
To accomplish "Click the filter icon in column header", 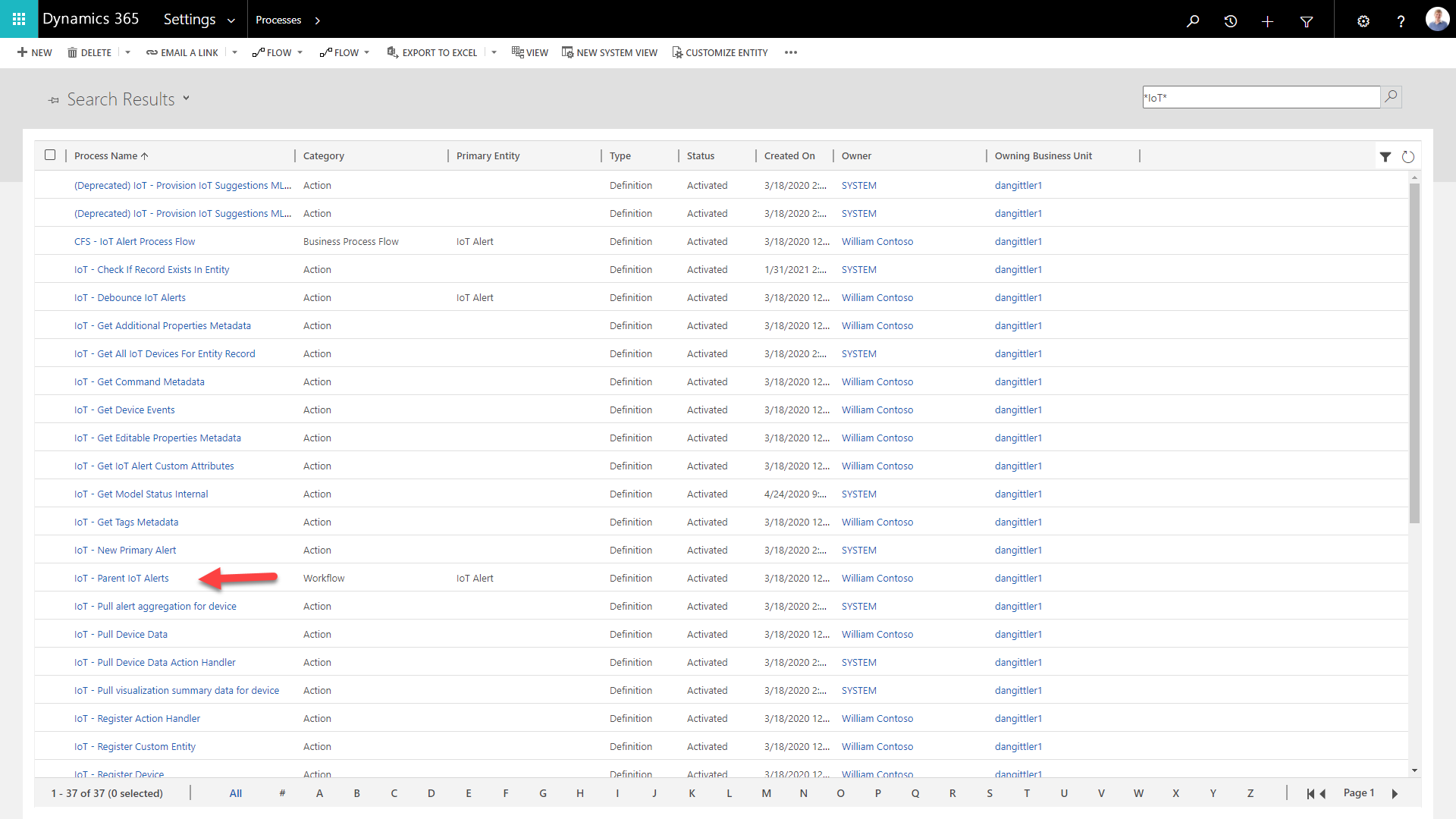I will tap(1385, 156).
